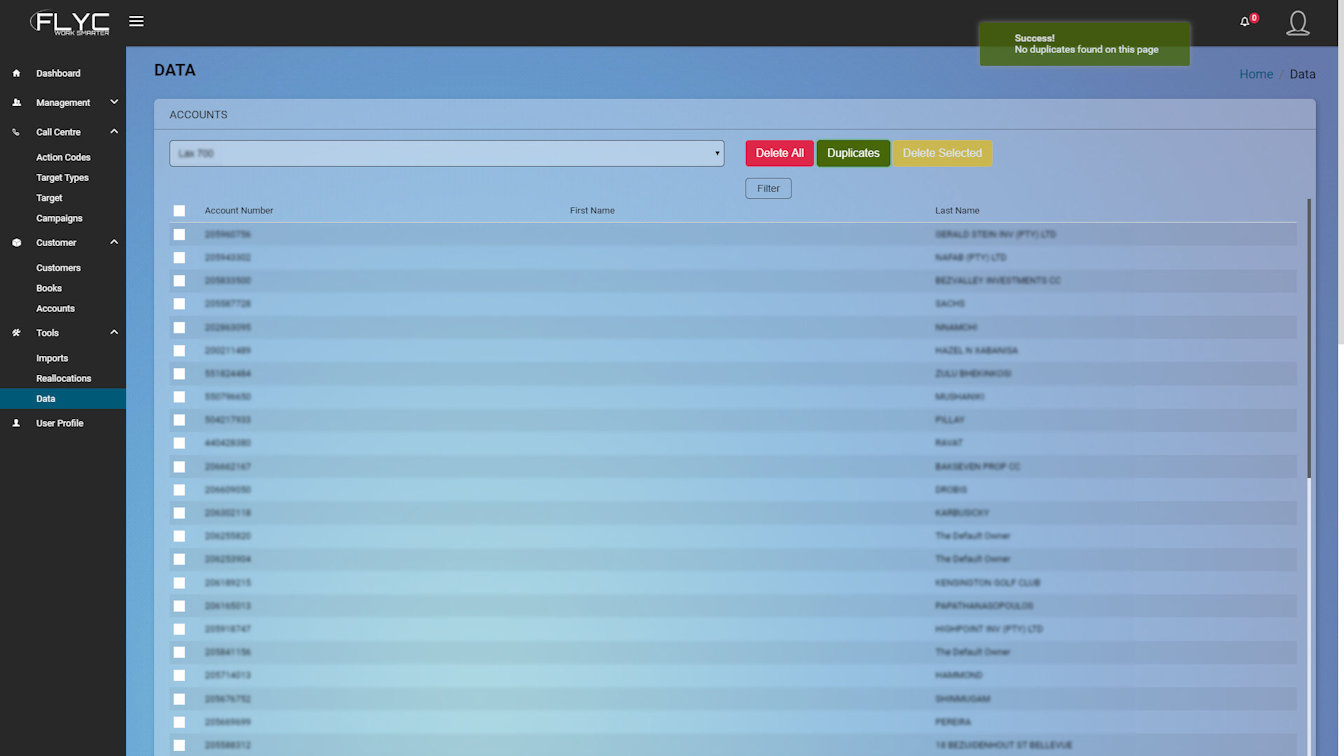Click BAKSEVEN PROP CC last name cell

tap(977, 467)
